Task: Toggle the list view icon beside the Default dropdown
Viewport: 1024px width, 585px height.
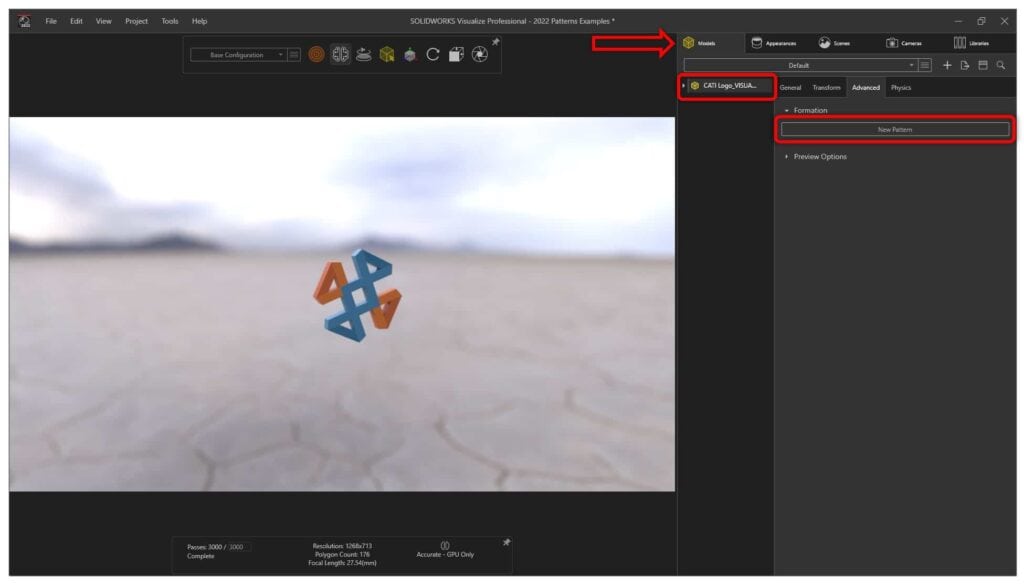Action: (x=924, y=64)
